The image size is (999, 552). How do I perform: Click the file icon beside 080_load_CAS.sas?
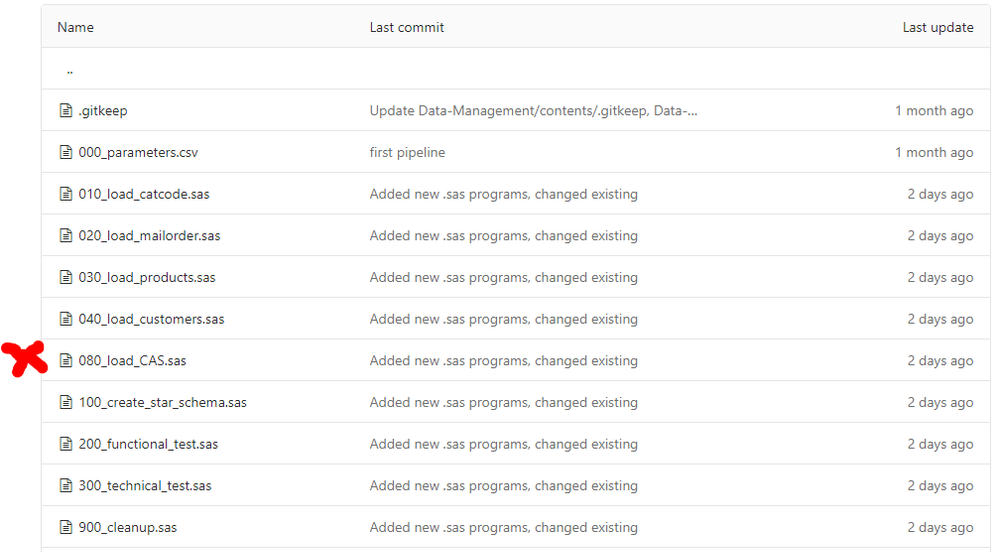coord(66,361)
